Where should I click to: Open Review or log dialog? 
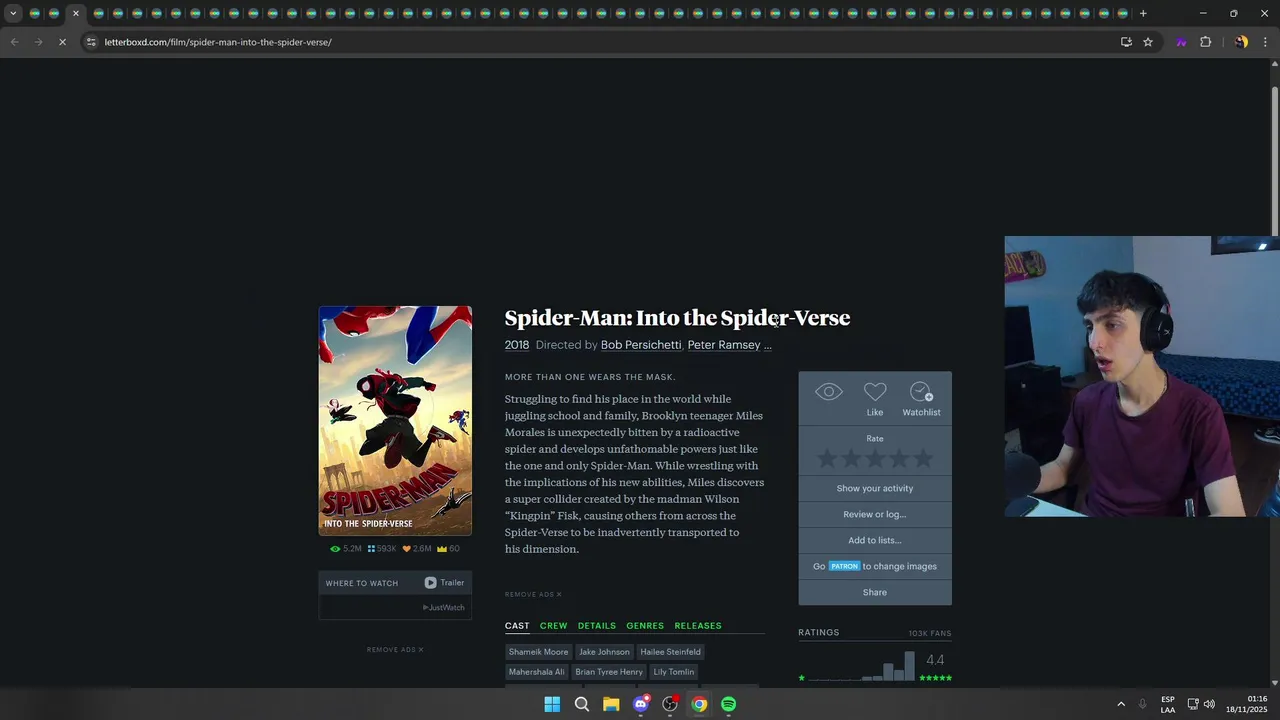tap(875, 514)
